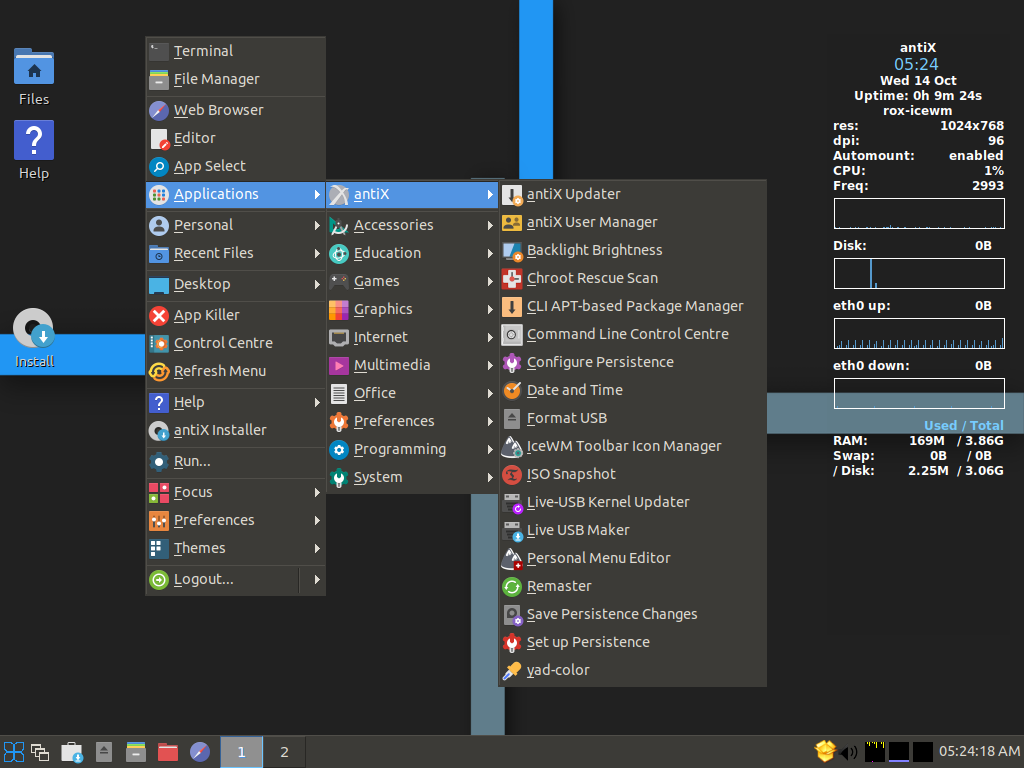This screenshot has height=768, width=1024.
Task: Click the App Killer red X icon
Action: pyautogui.click(x=159, y=315)
